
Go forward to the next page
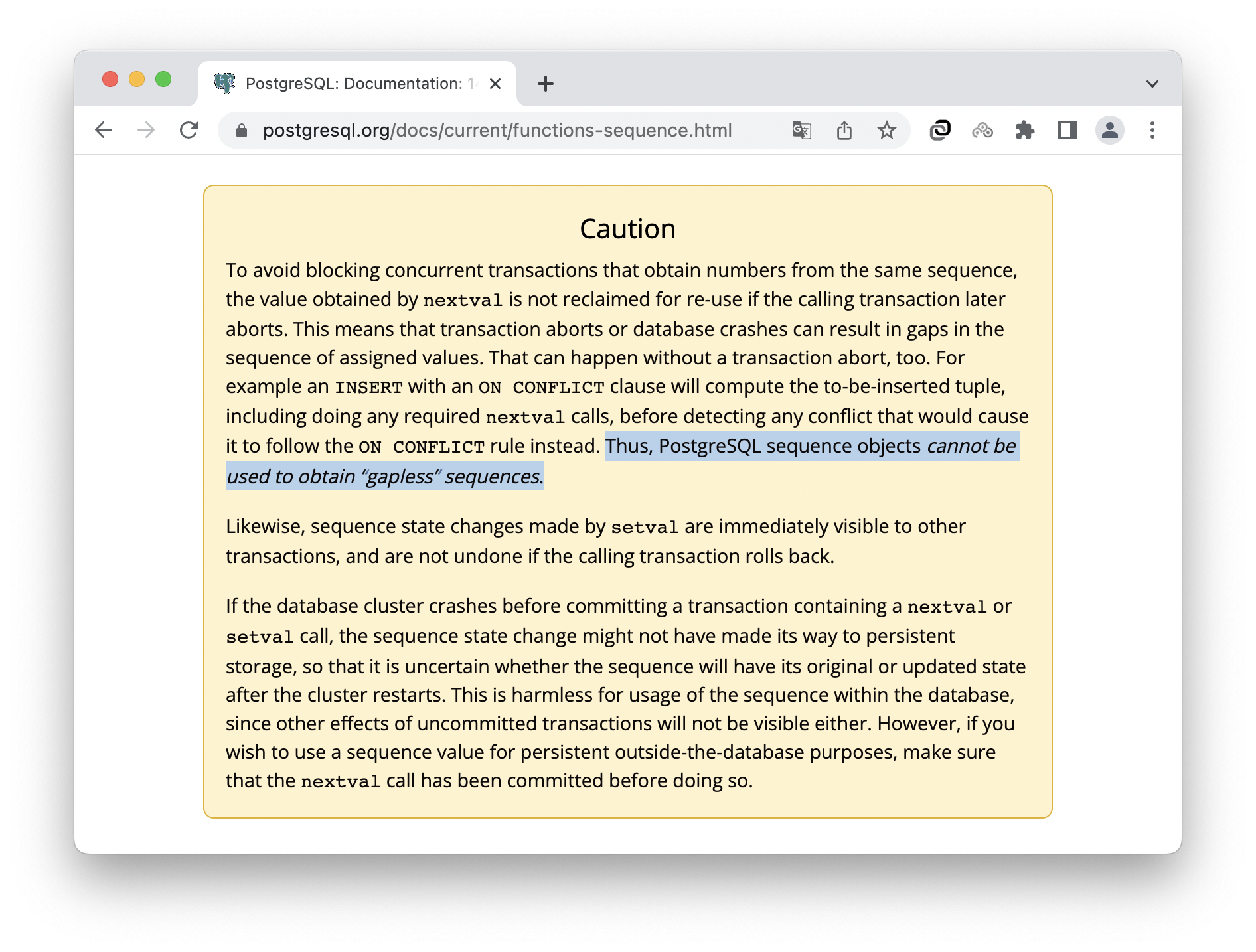146,130
